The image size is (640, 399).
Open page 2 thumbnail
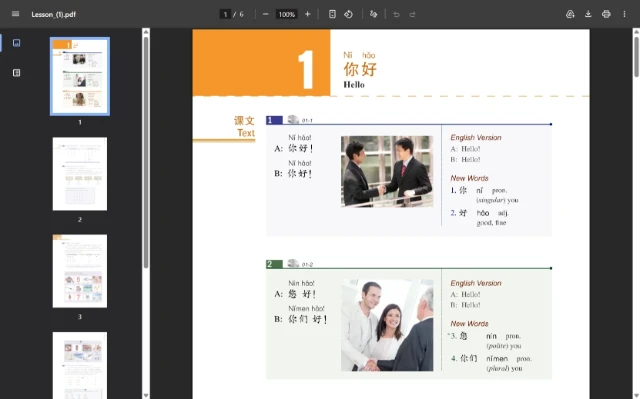coord(80,174)
